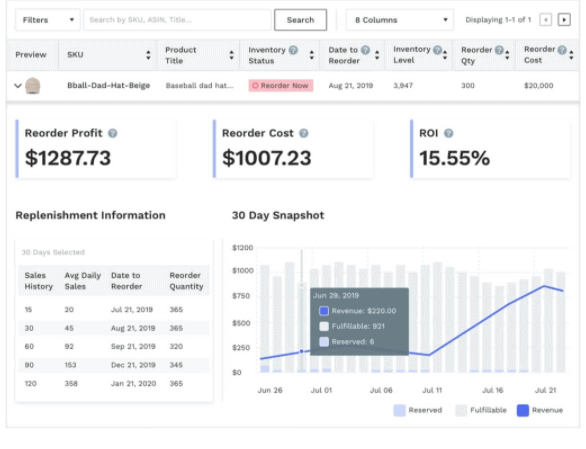Sort the table by Product Title
The width and height of the screenshot is (586, 449).
(x=231, y=55)
